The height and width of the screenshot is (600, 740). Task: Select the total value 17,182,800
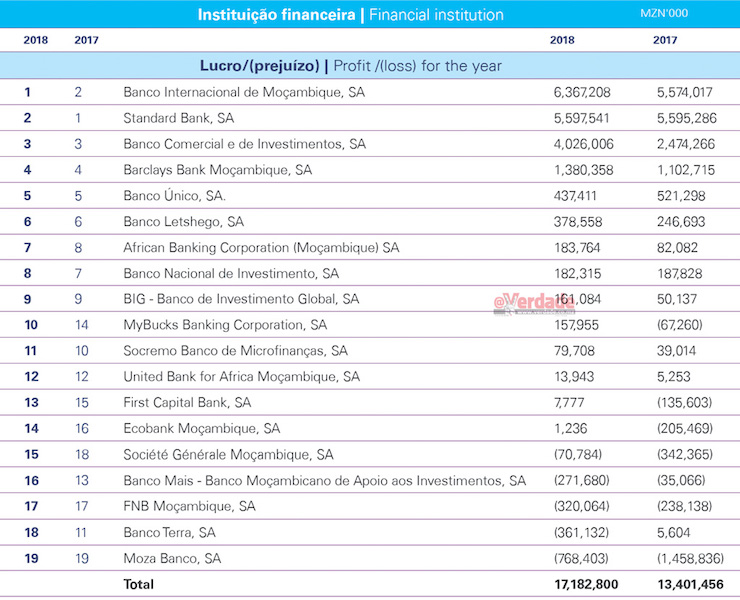pos(586,584)
